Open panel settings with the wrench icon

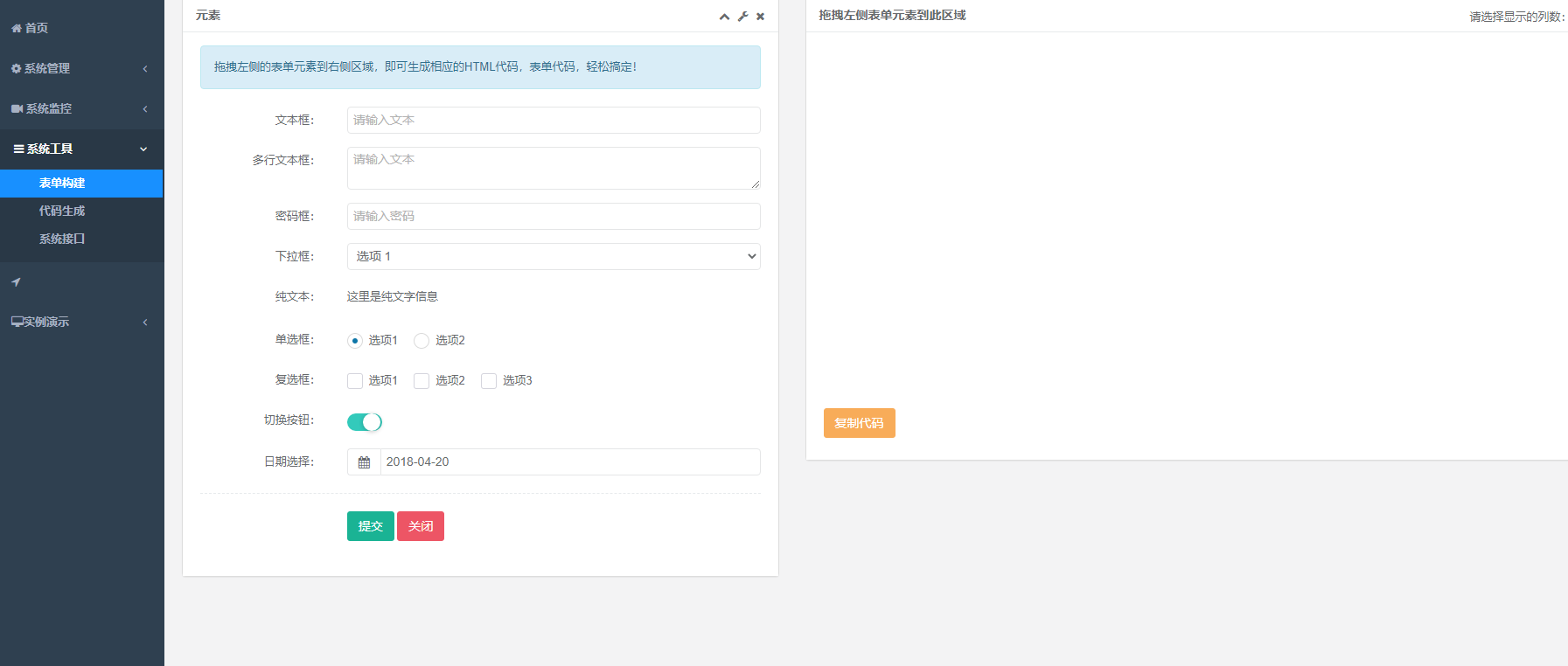(742, 17)
